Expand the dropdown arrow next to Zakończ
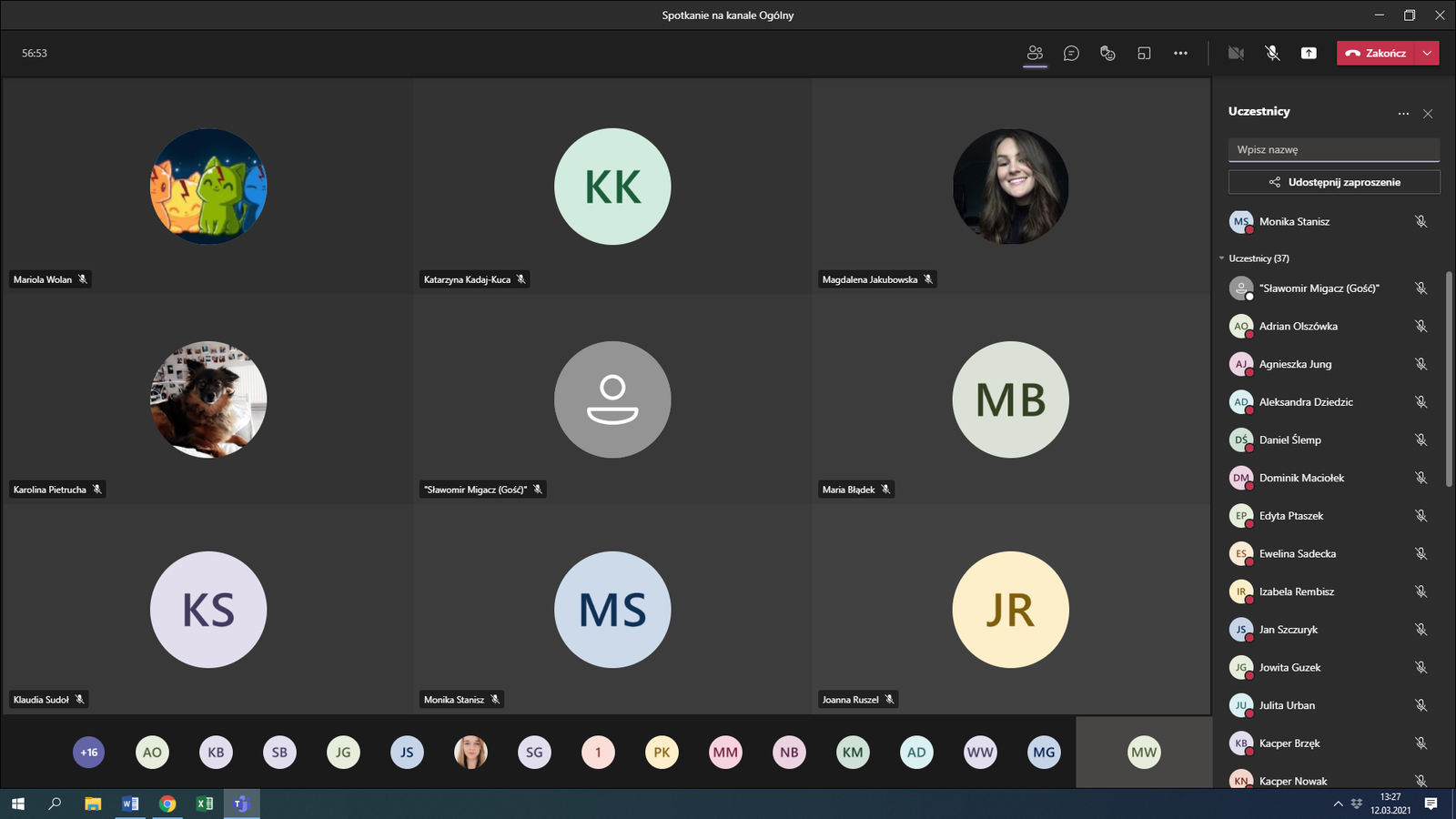The height and width of the screenshot is (819, 1456). tap(1428, 53)
